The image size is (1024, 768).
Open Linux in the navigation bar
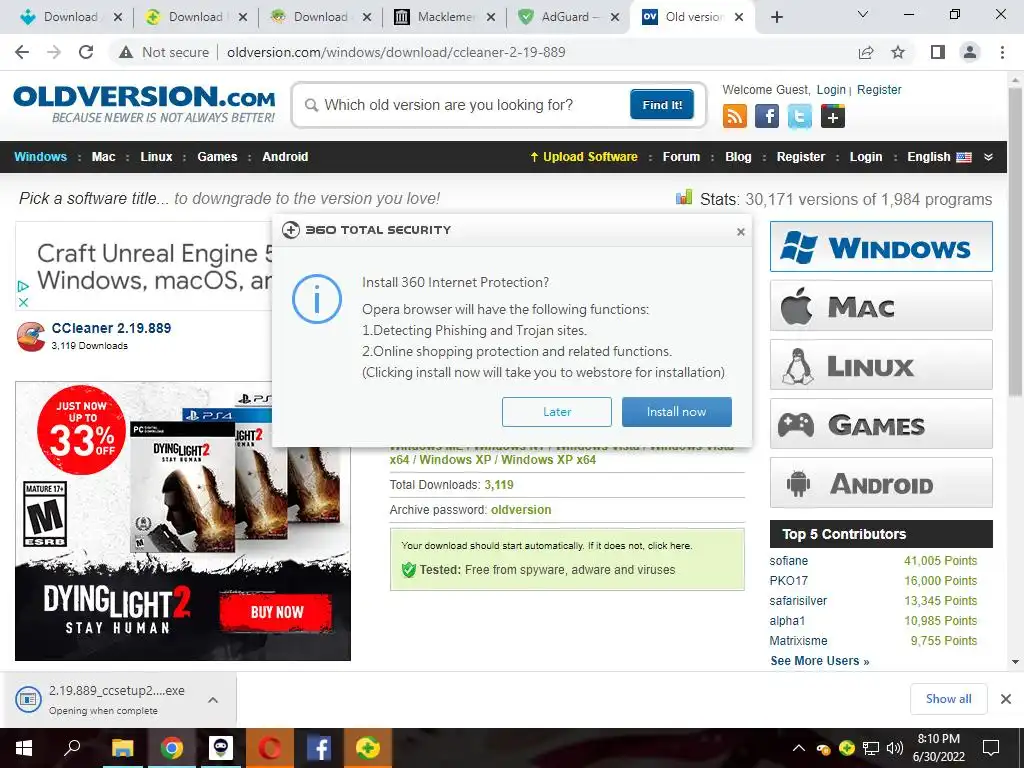[x=156, y=157]
